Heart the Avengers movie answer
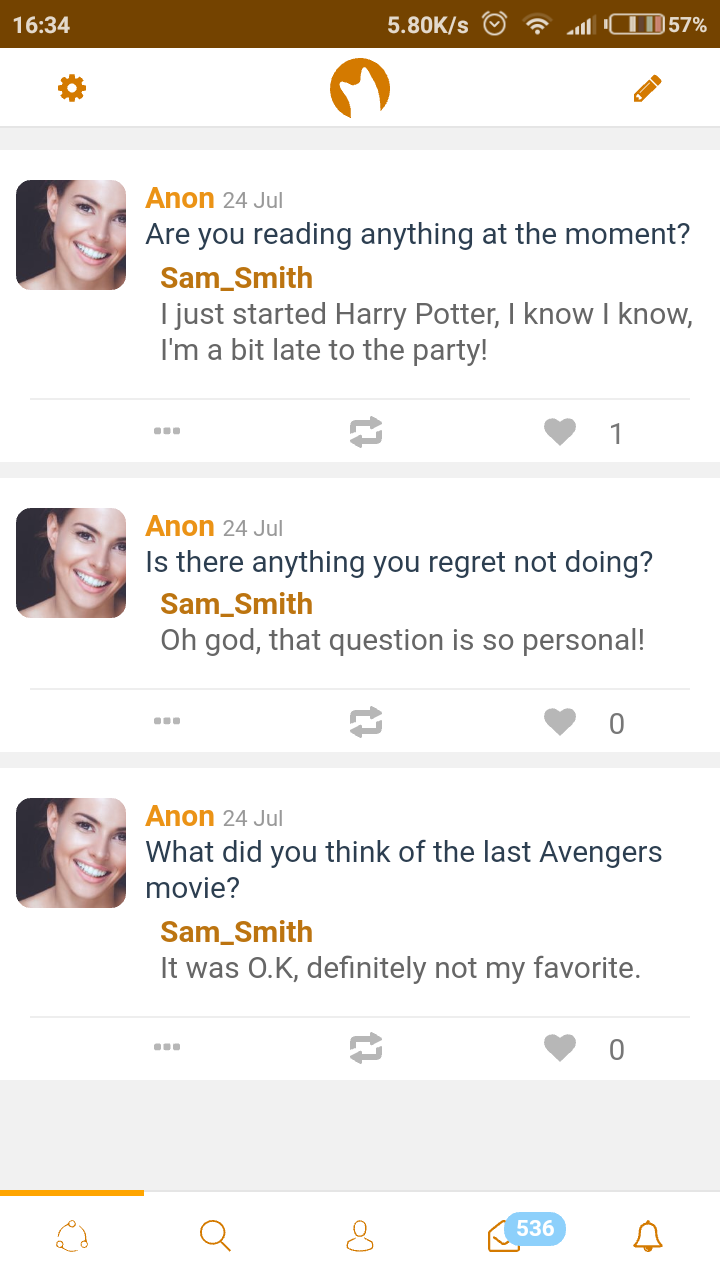Screen dimensions: 720x1280 560,1048
